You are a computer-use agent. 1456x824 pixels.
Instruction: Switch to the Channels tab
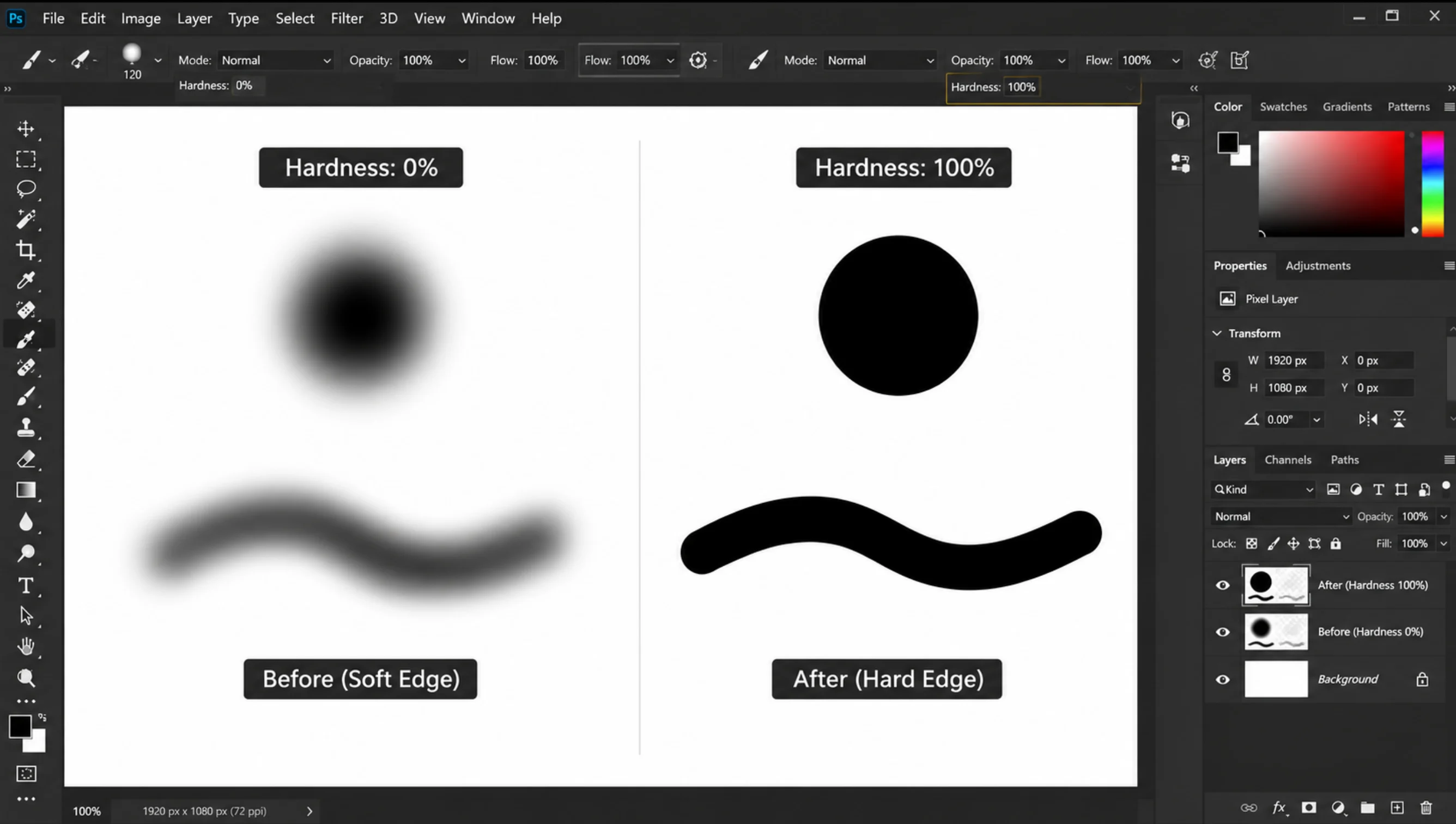tap(1288, 460)
